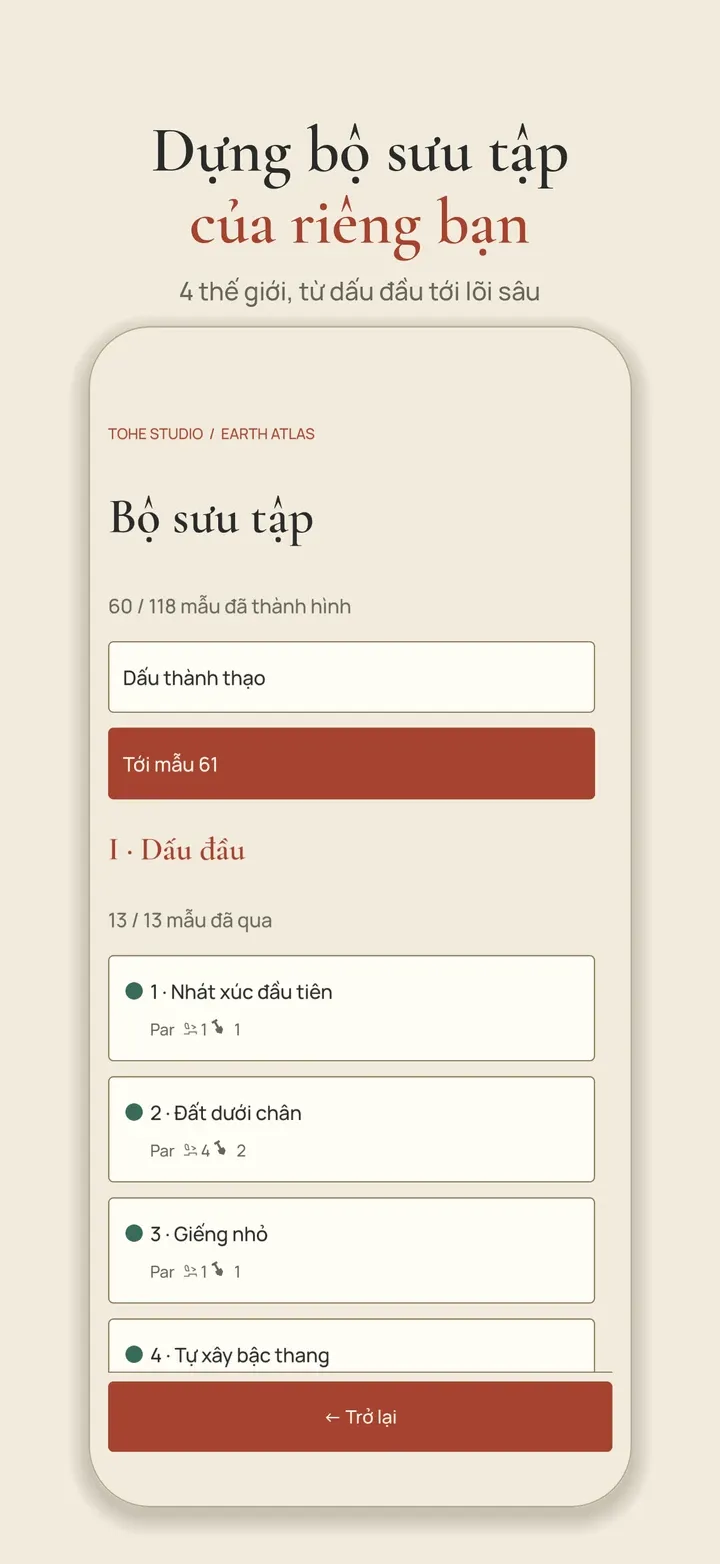Select the level 3 · Giếng nhỏ title
This screenshot has width=720, height=1564.
point(209,1234)
